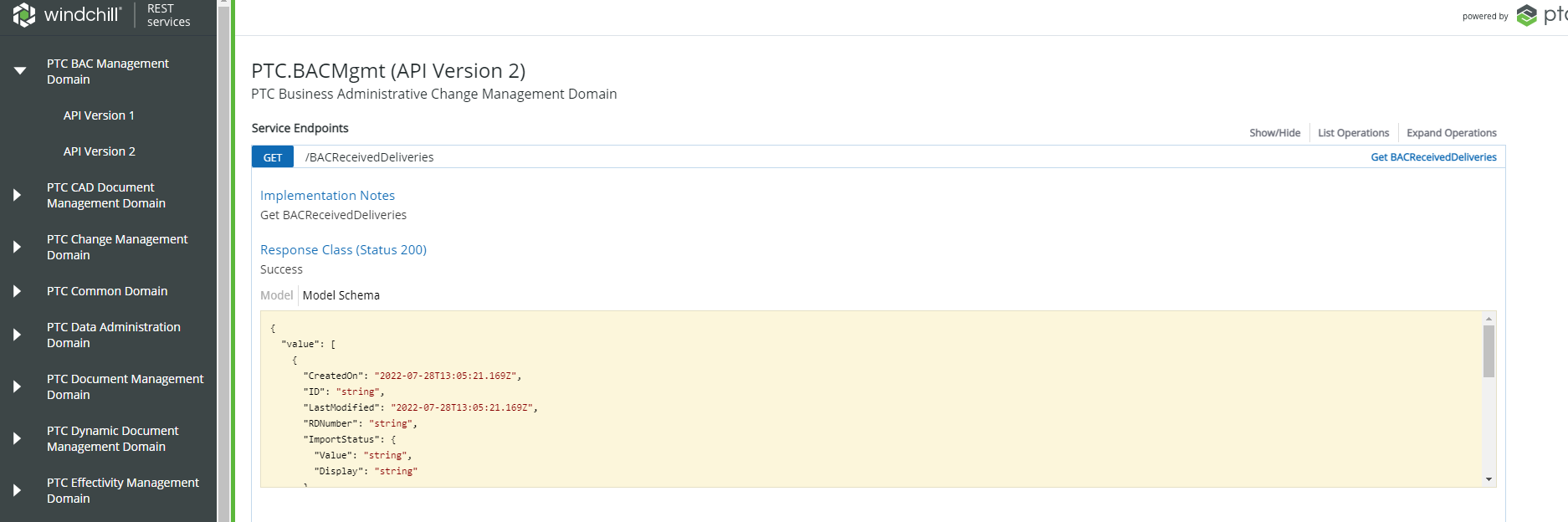The height and width of the screenshot is (522, 1568).
Task: Expand the PTC Common Domain arrow
Action: tap(18, 291)
